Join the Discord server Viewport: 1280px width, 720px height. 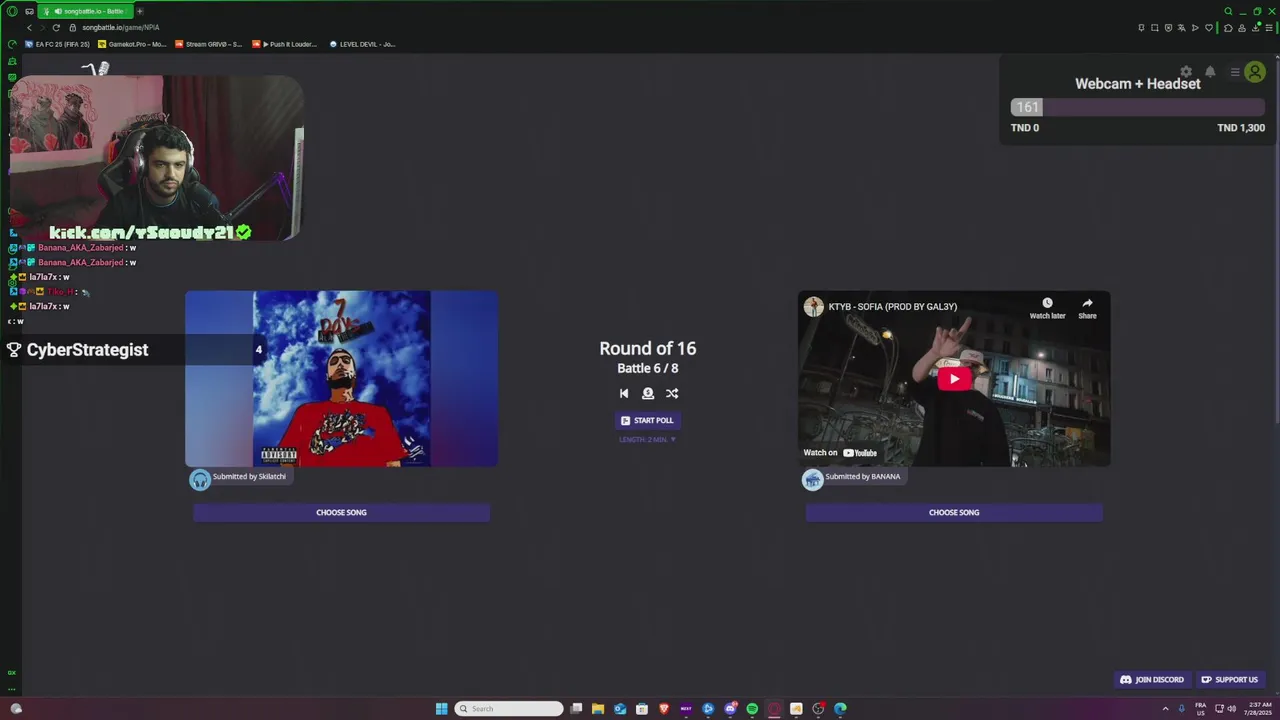coord(1152,680)
